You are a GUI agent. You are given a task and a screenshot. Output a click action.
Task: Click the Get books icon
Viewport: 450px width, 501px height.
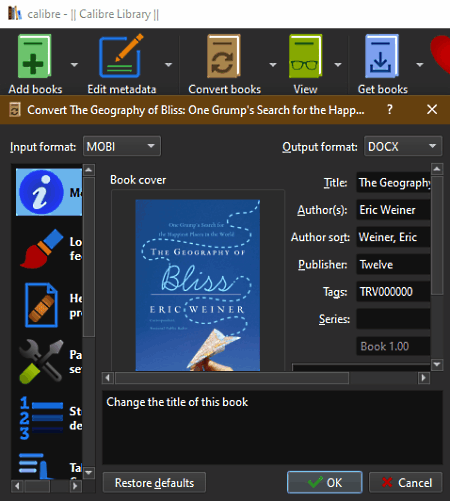(x=382, y=56)
